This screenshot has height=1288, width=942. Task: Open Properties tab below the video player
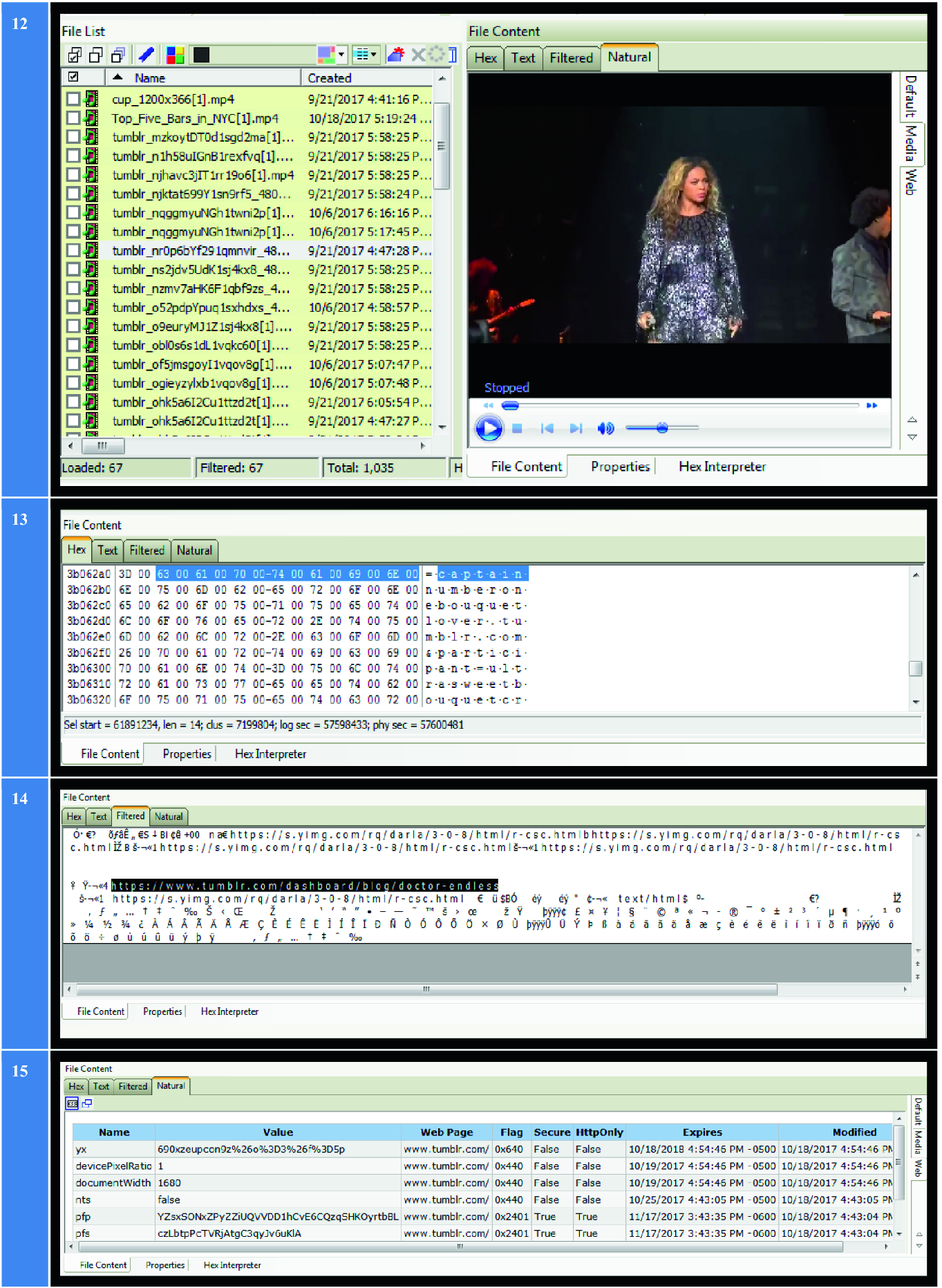tap(620, 467)
